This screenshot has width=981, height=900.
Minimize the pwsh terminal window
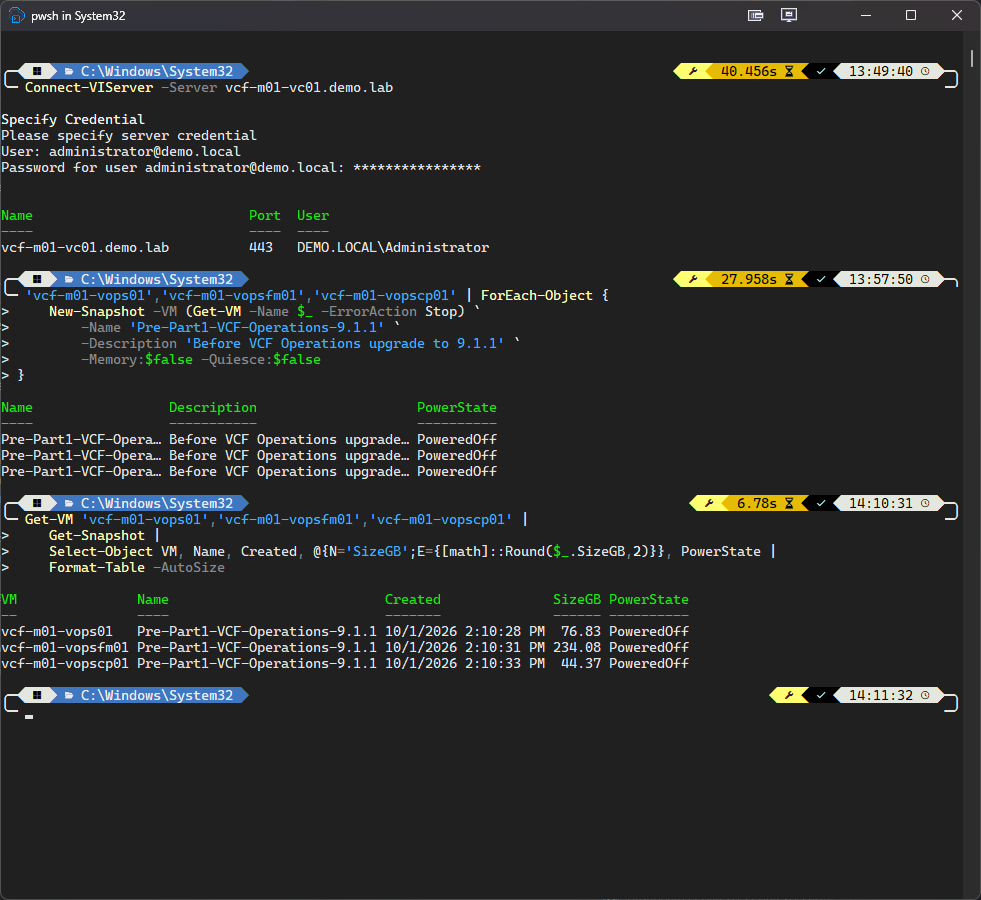[866, 16]
